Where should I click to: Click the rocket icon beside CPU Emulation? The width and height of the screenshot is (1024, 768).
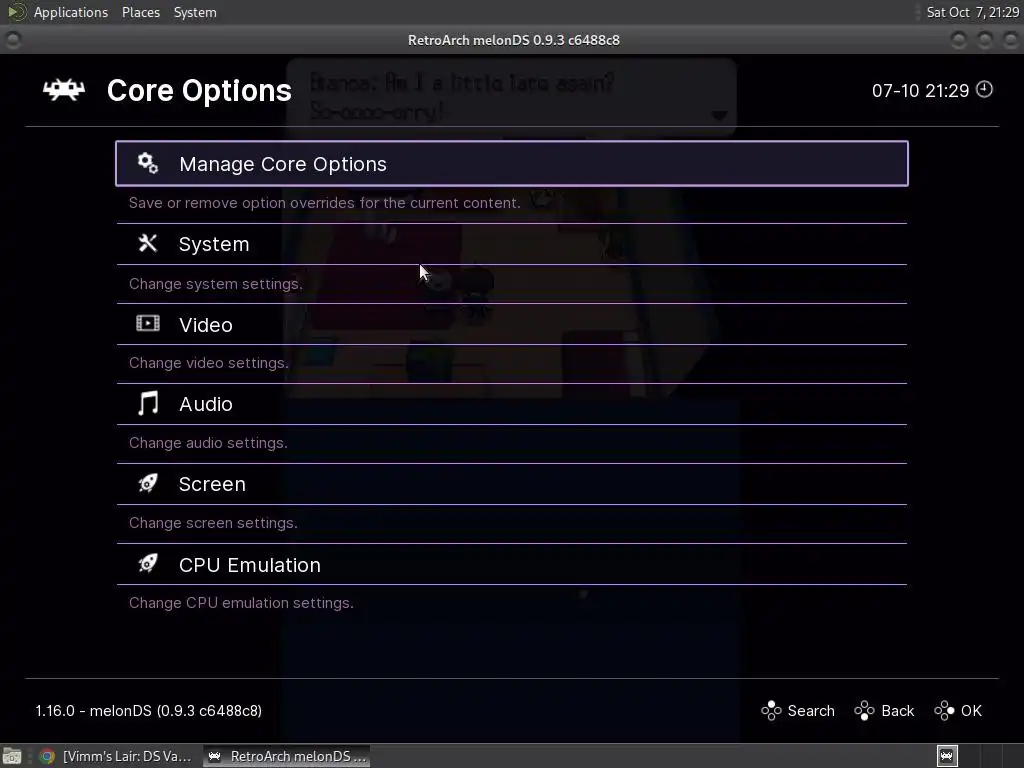[x=148, y=564]
